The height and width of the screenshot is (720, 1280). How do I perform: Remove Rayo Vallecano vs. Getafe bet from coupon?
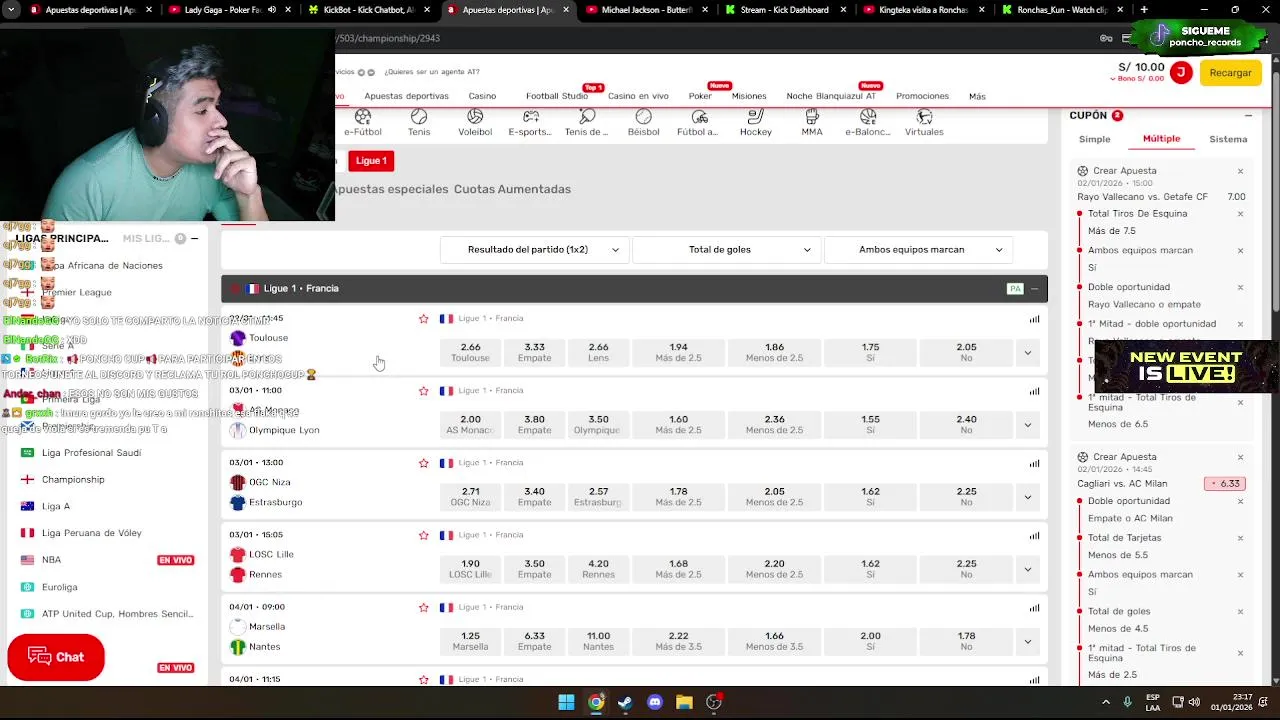tap(1240, 171)
